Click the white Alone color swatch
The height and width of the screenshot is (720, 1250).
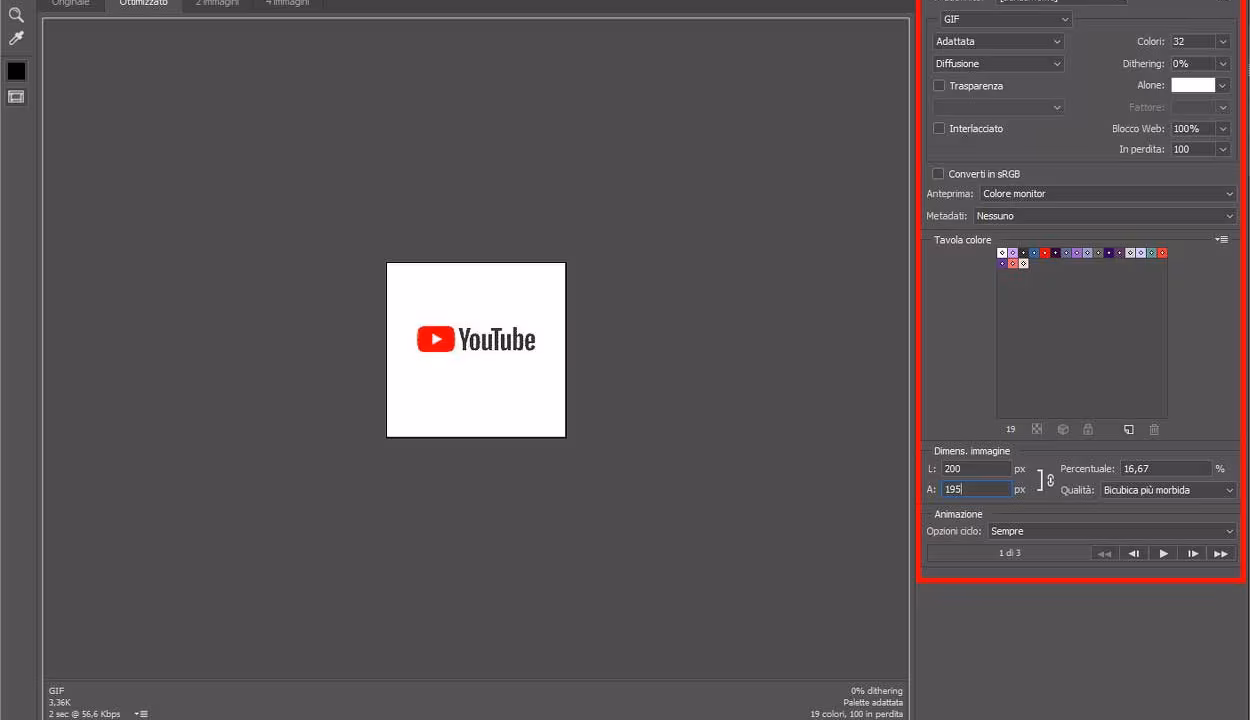point(1193,85)
